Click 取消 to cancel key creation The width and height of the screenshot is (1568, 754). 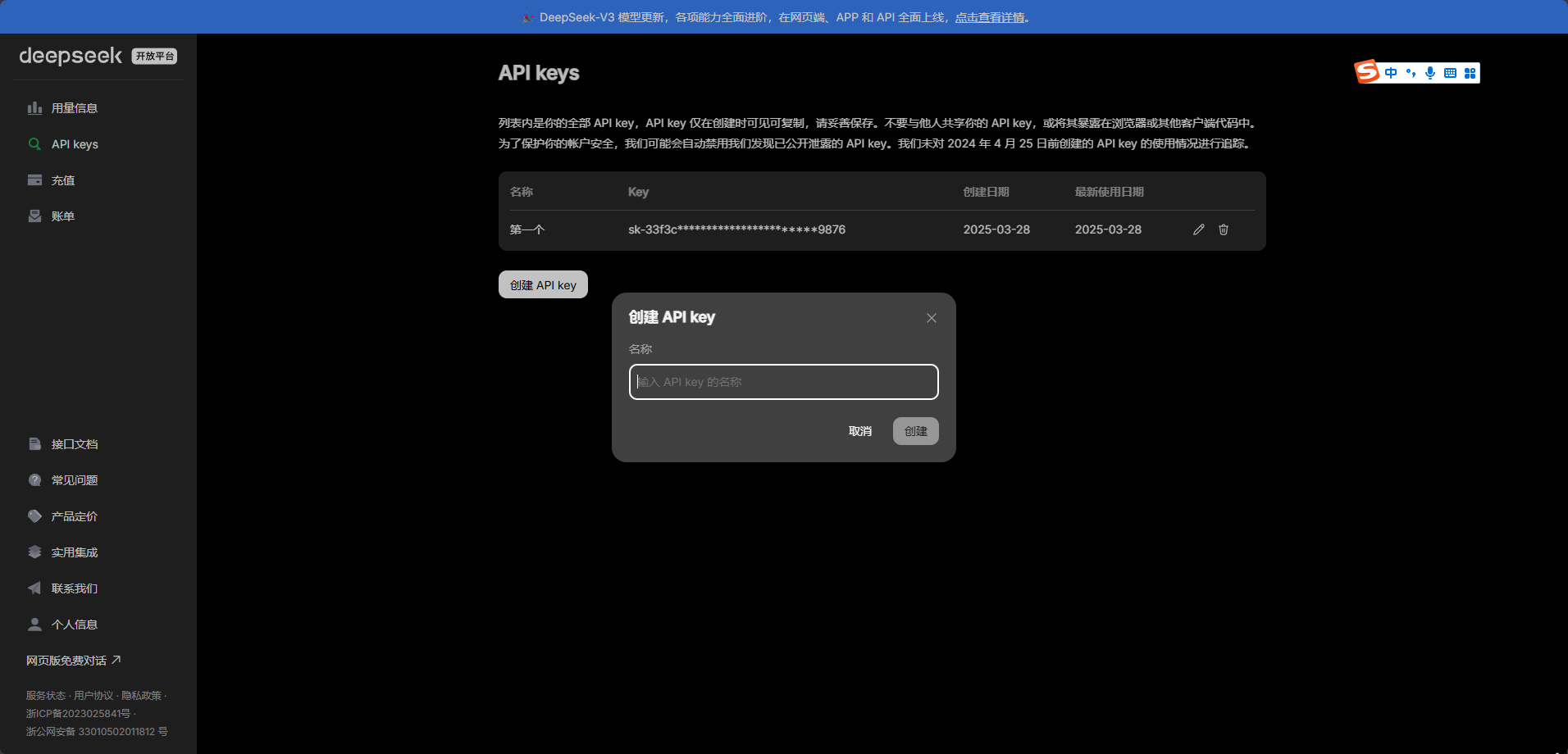pyautogui.click(x=860, y=431)
